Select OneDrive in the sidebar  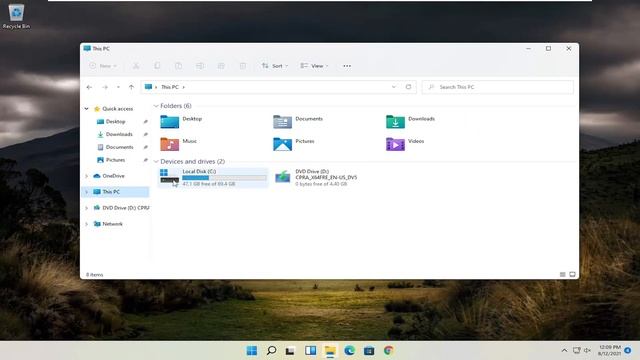click(x=113, y=176)
